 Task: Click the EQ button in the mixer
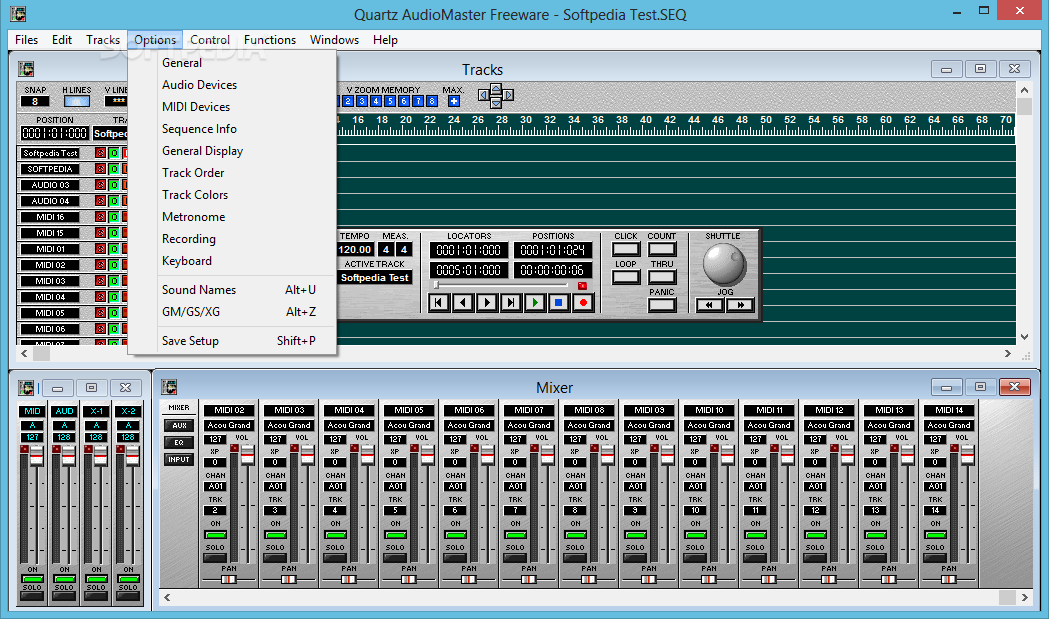tap(179, 442)
